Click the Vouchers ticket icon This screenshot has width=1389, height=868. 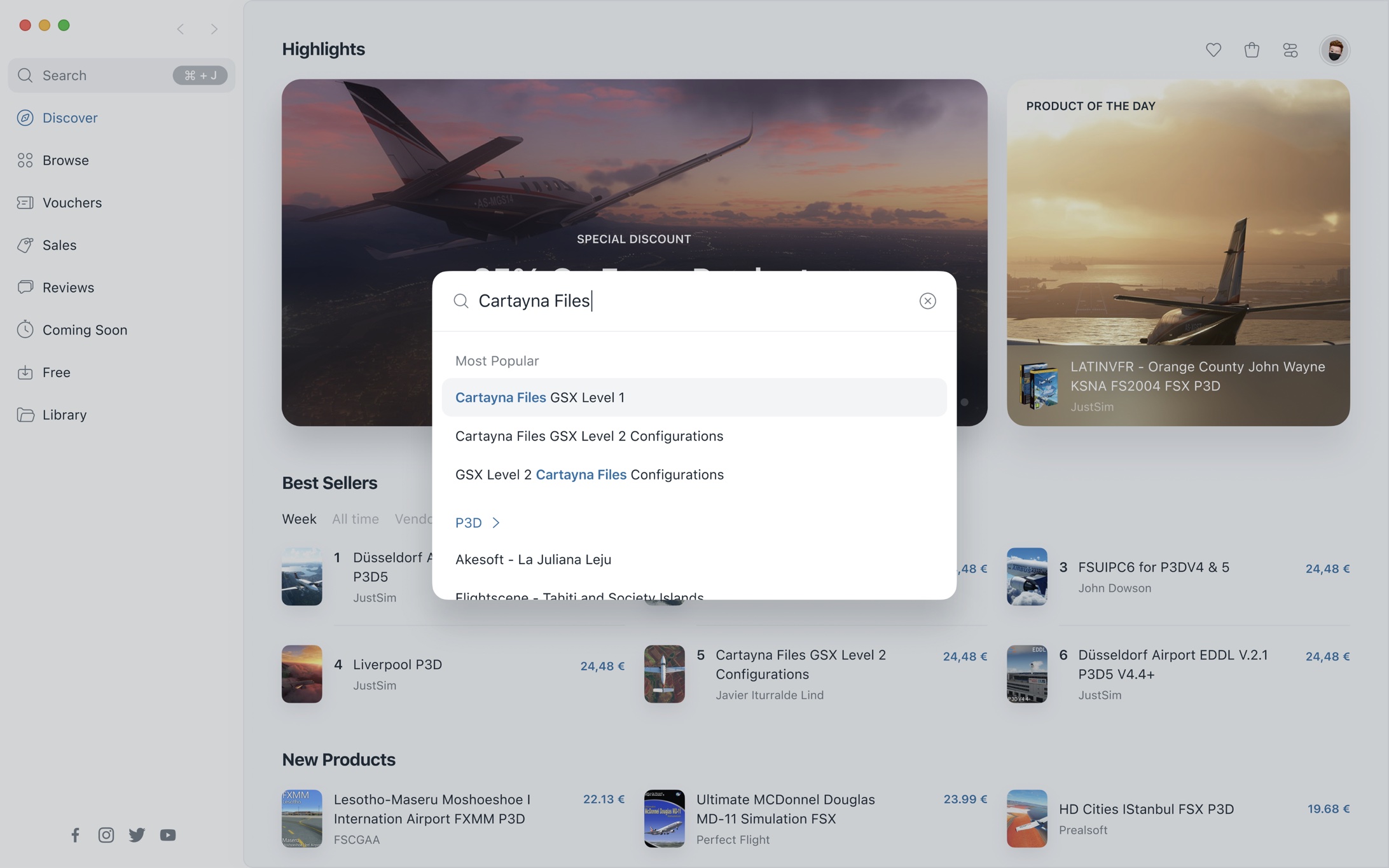pos(25,202)
